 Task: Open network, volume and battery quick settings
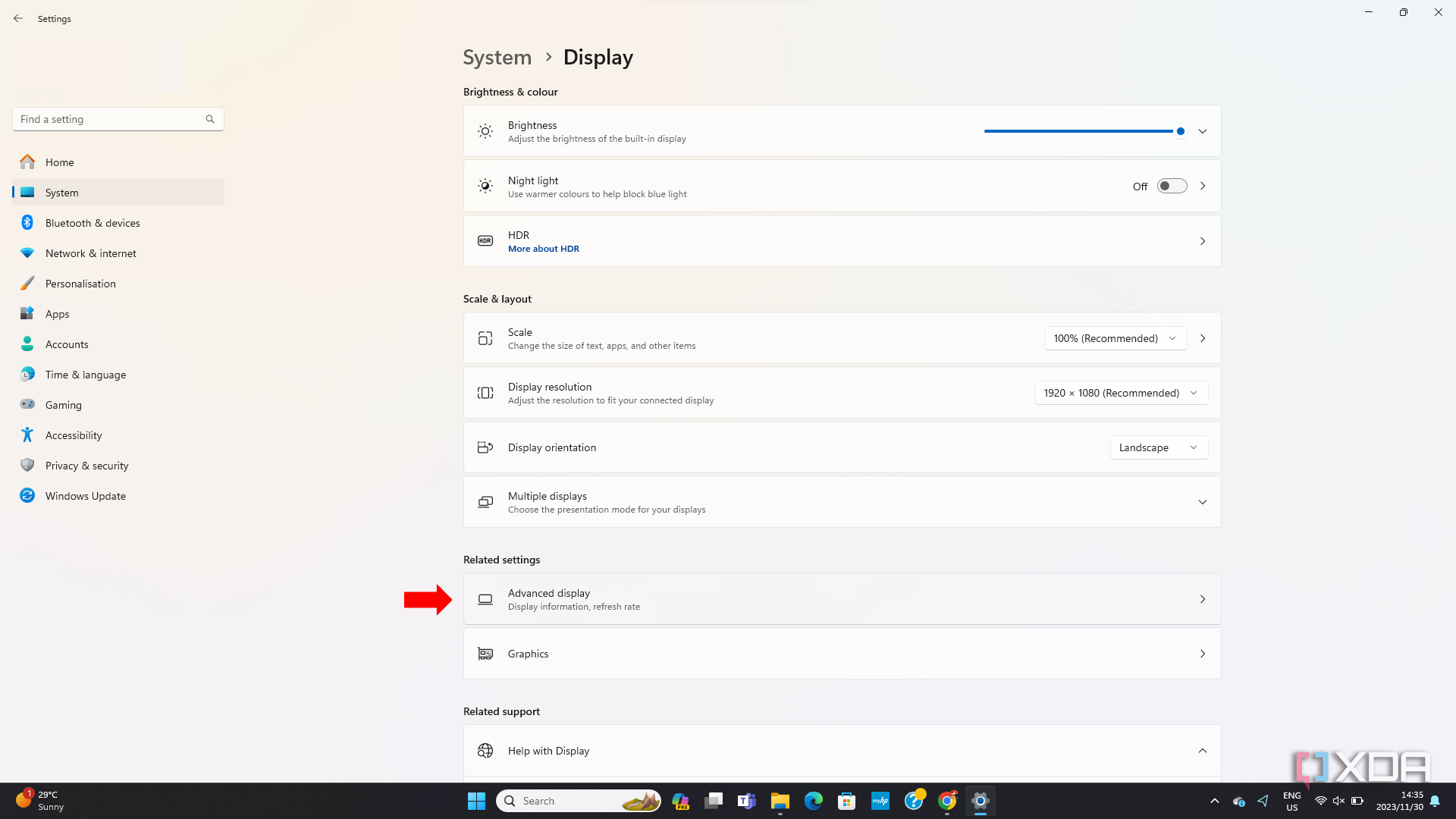(1338, 801)
